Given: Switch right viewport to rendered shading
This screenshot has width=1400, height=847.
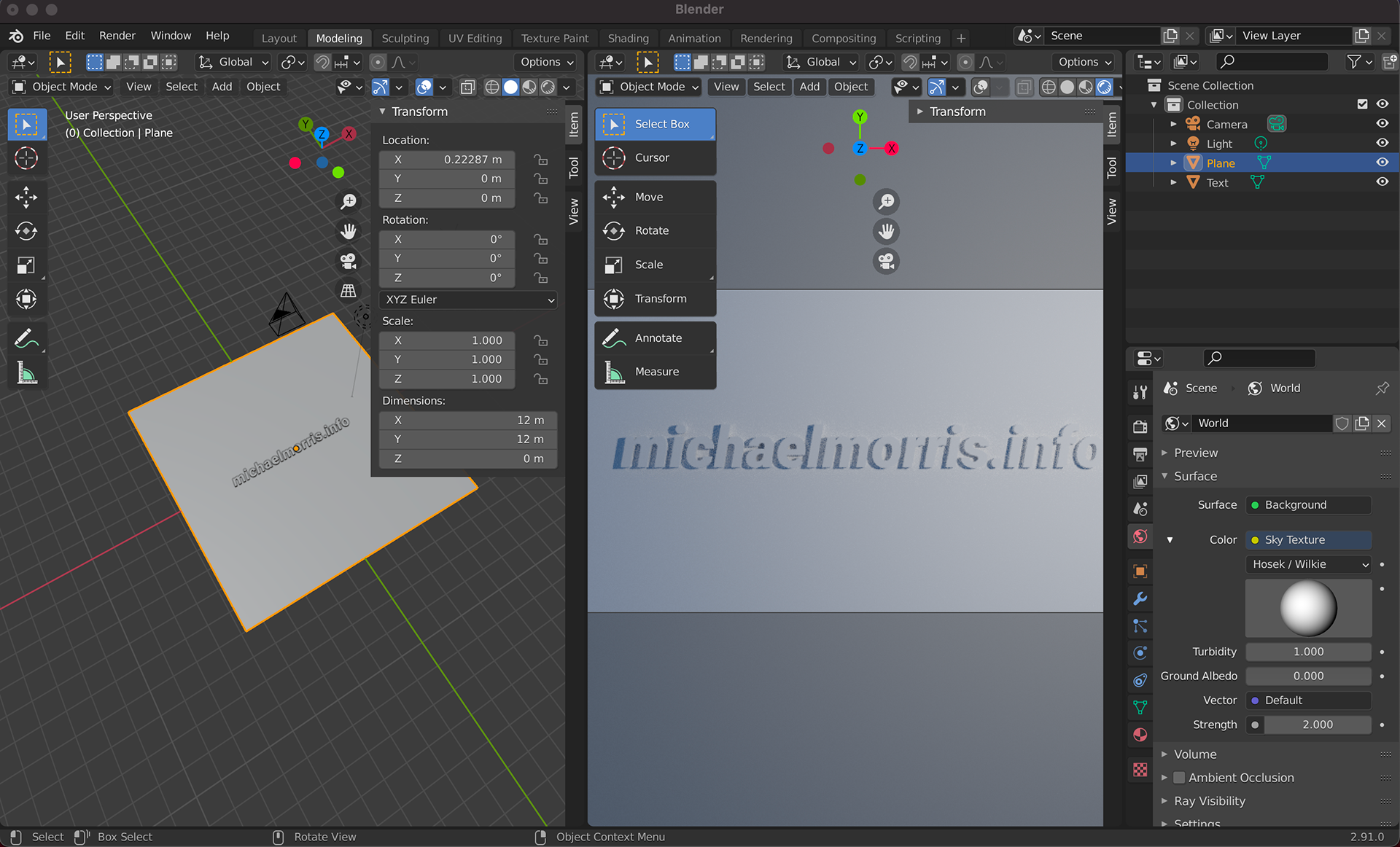Looking at the screenshot, I should tap(1105, 87).
